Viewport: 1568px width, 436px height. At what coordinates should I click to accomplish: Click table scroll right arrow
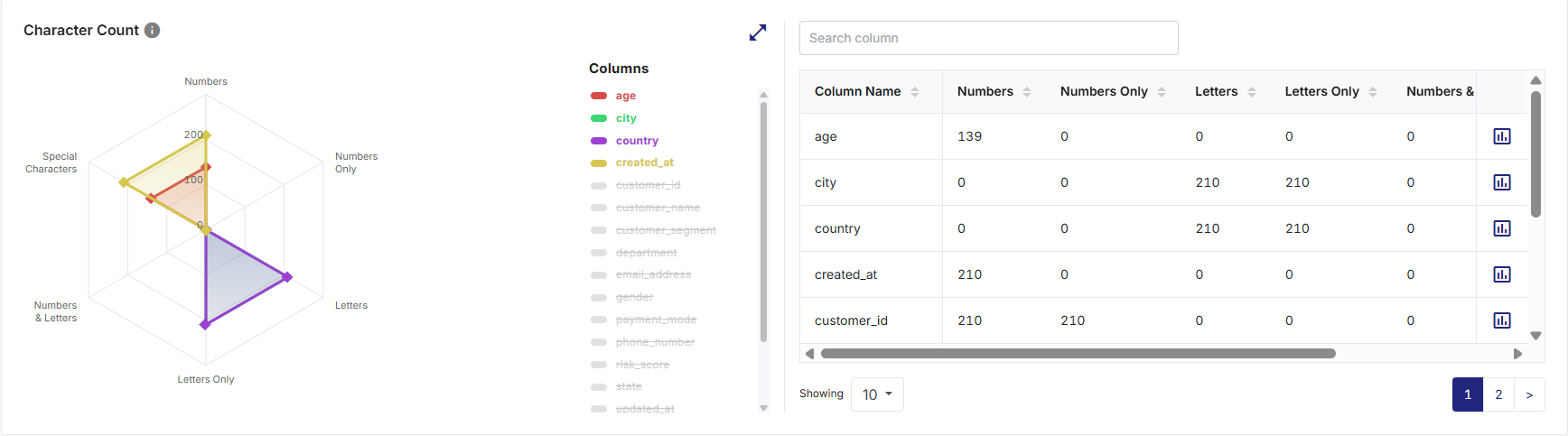coord(1517,354)
